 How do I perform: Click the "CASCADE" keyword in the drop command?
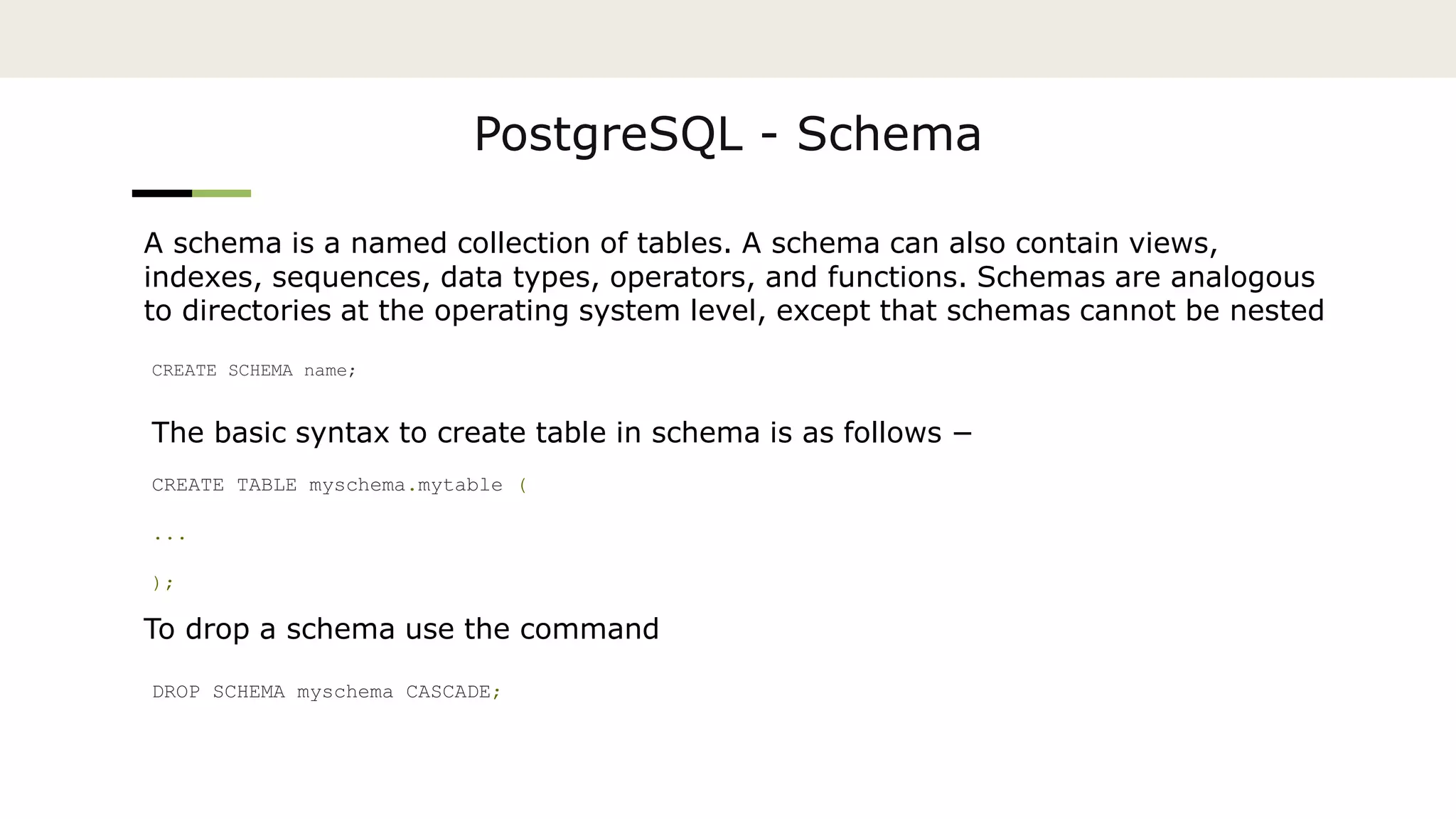point(448,692)
